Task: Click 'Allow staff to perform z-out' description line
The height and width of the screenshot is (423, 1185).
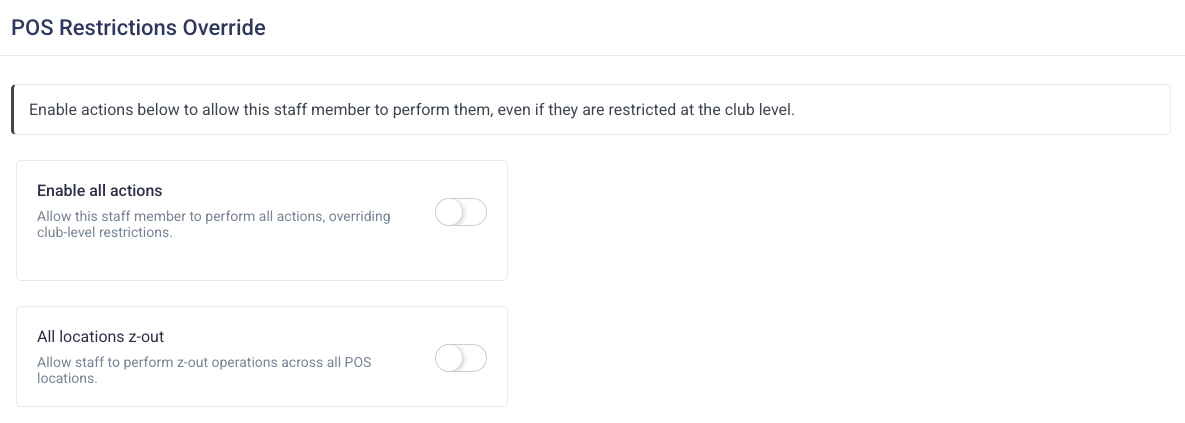Action: (x=130, y=362)
